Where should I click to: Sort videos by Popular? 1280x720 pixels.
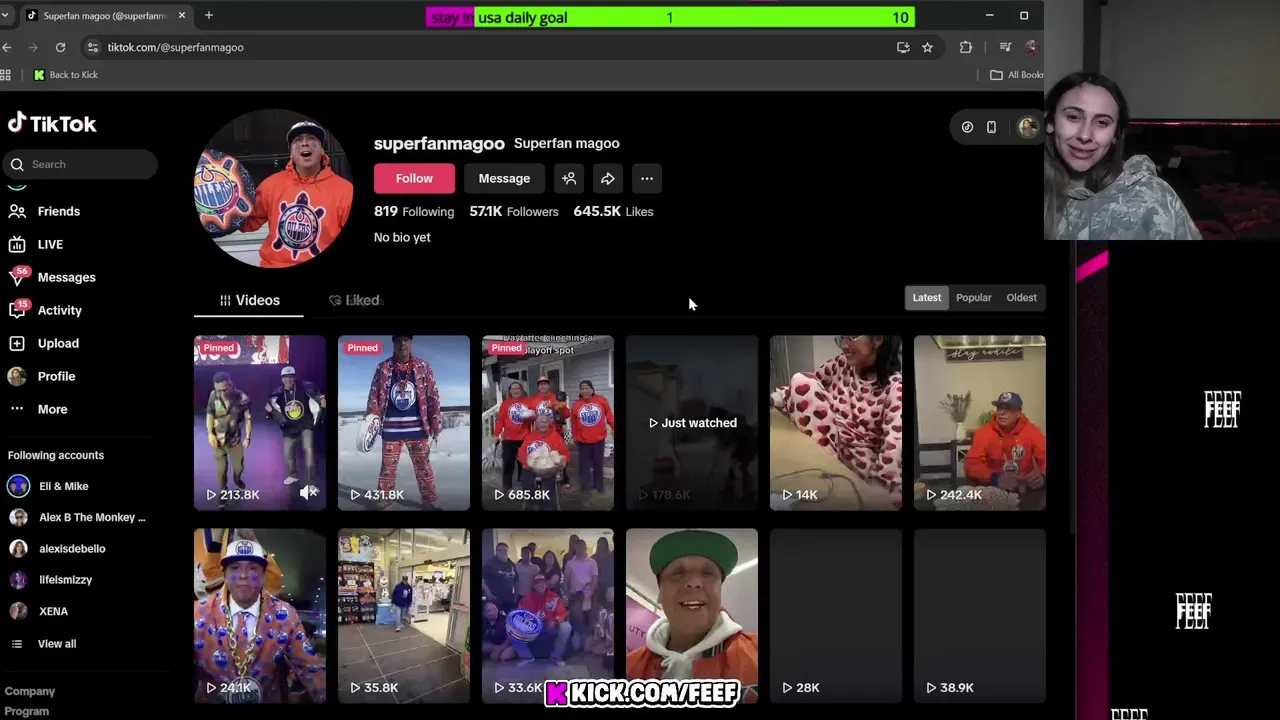(x=973, y=297)
